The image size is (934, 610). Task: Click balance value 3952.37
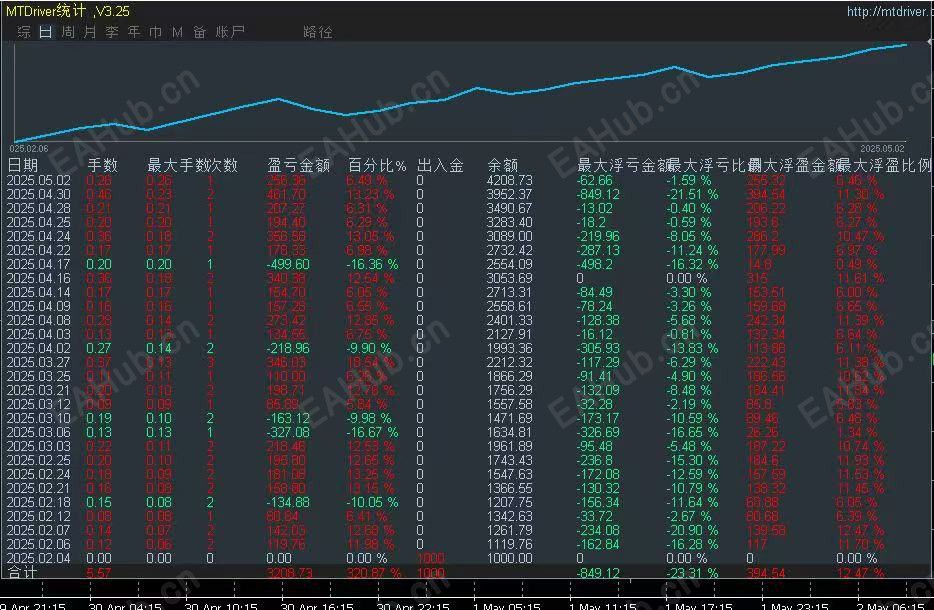509,194
